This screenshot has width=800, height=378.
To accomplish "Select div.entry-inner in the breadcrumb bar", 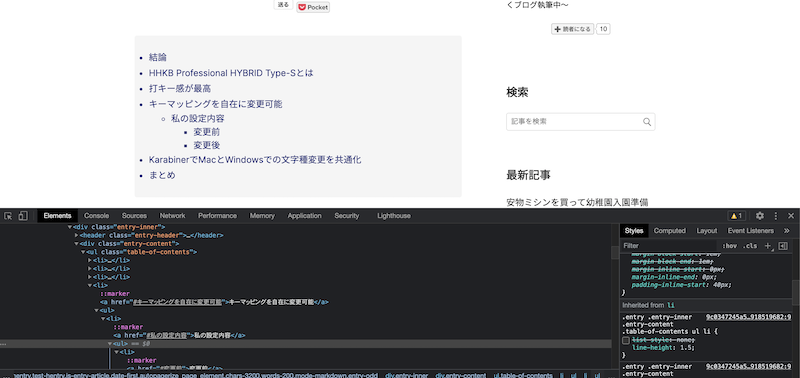I will click(406, 375).
